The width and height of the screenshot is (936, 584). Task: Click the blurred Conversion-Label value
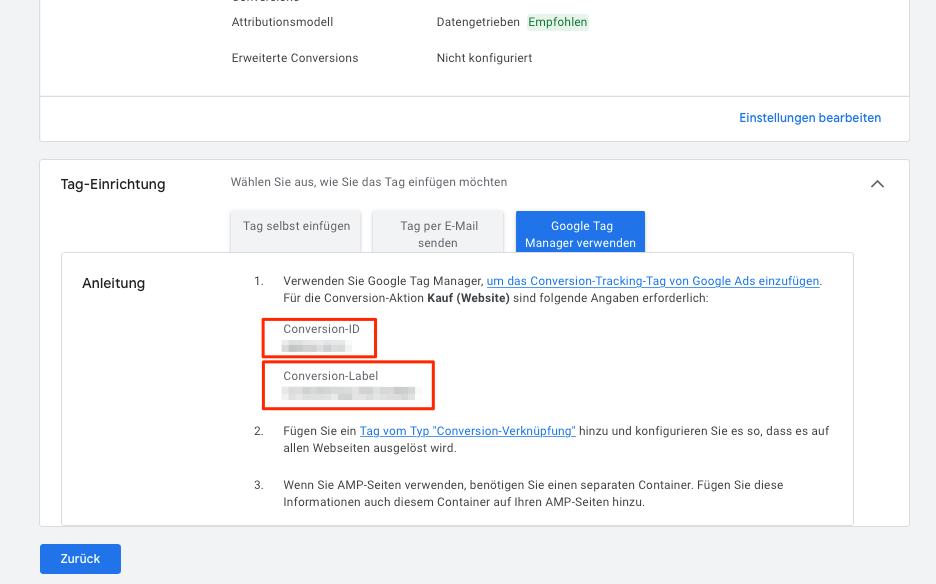351,392
